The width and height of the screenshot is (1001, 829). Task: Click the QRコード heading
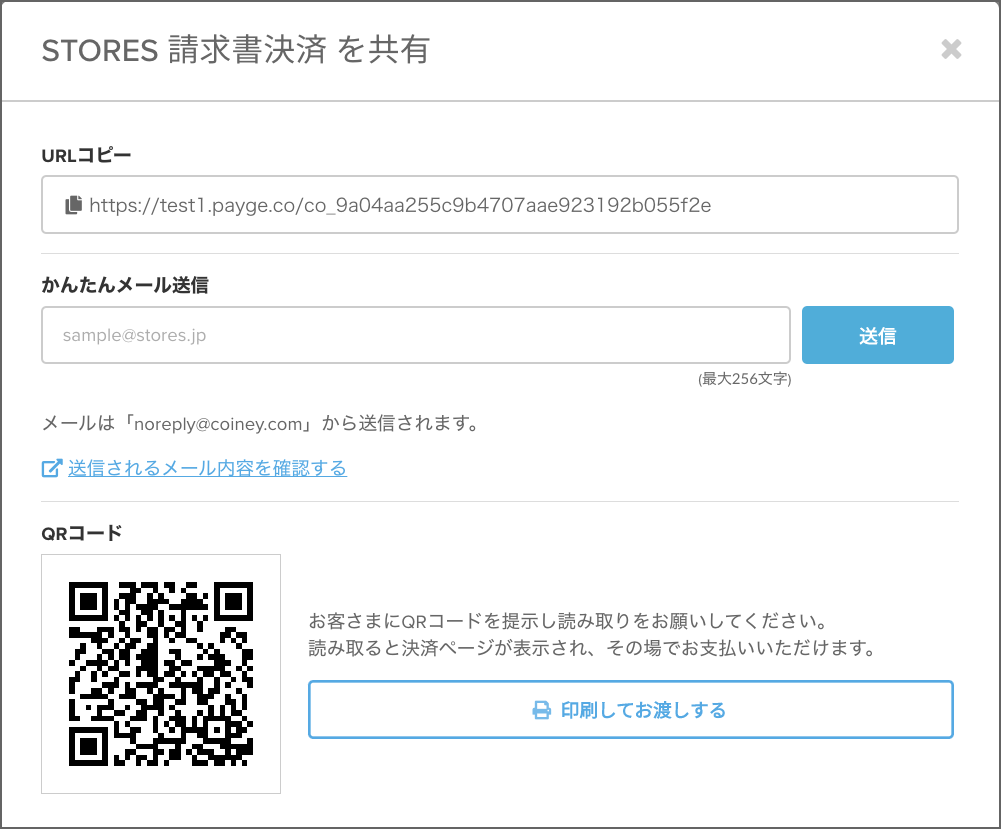82,533
